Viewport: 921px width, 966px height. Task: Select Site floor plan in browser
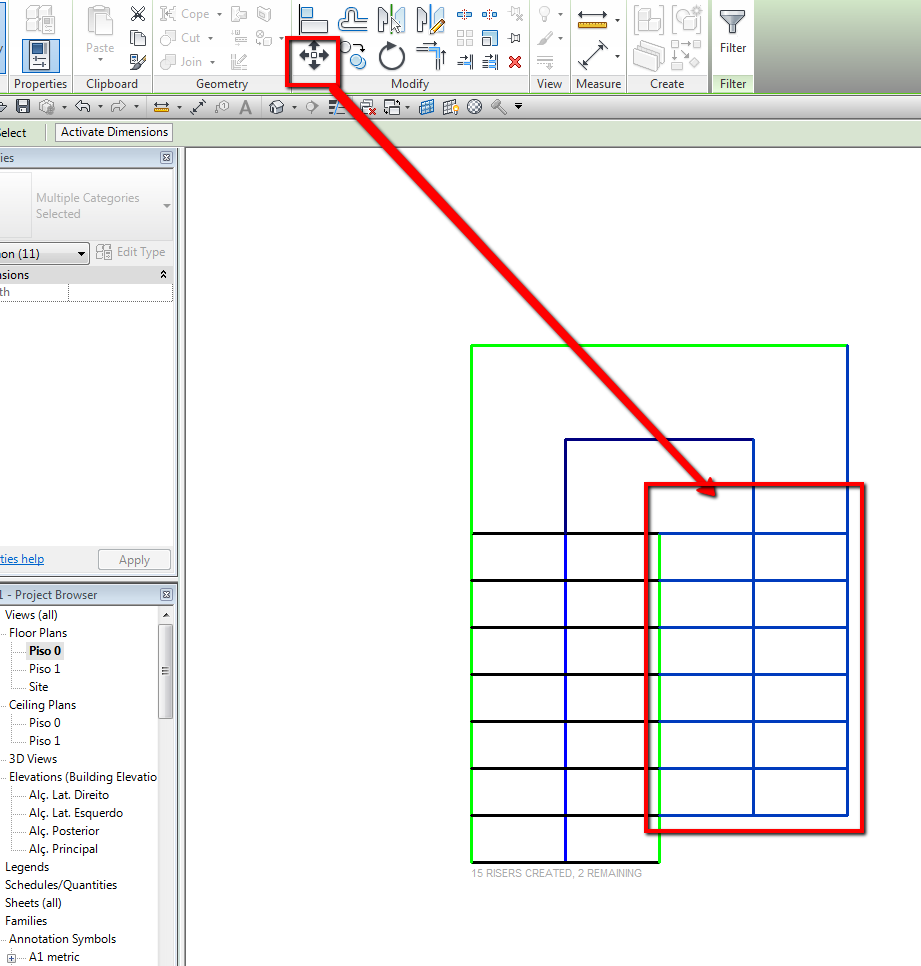click(x=38, y=686)
